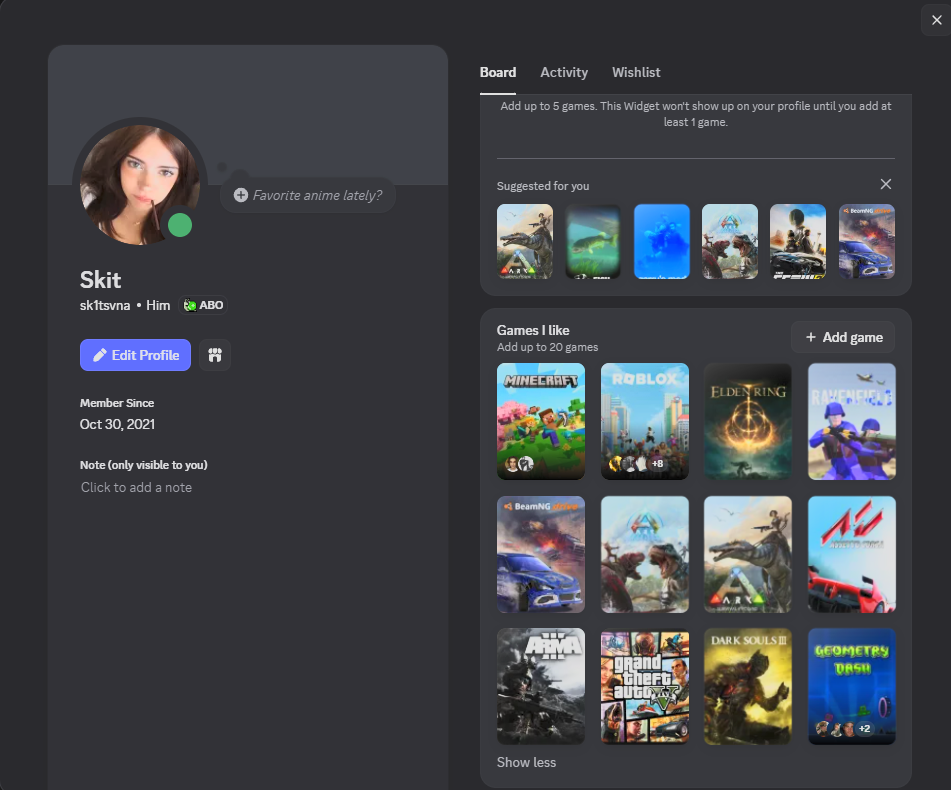Open BeamNG.drive in Games I like
Viewport: 951px width, 790px height.
[541, 554]
